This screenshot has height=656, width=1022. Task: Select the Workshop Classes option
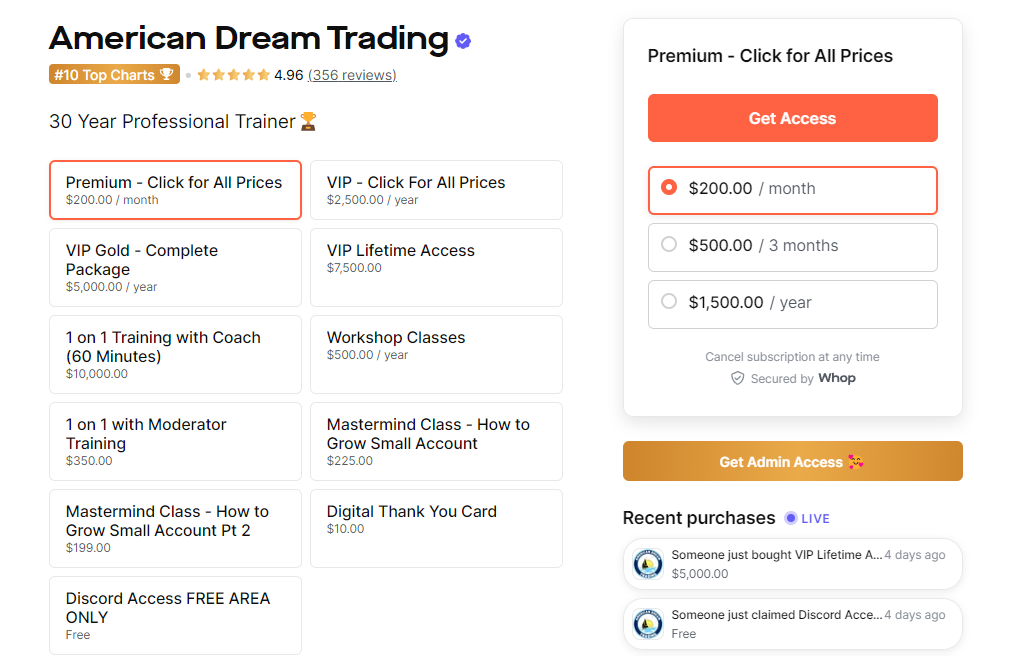tap(436, 354)
